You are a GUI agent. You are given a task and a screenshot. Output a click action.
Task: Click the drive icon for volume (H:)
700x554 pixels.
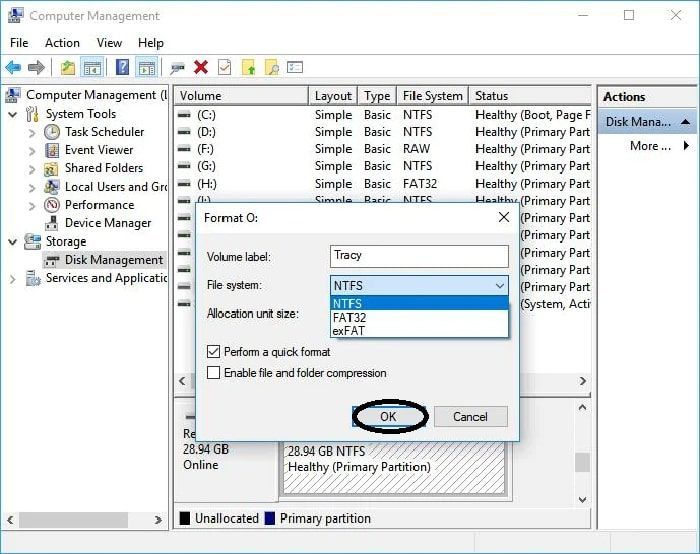pos(184,184)
